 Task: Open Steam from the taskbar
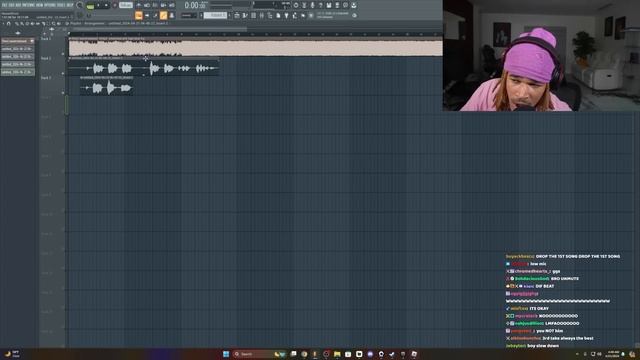point(392,354)
